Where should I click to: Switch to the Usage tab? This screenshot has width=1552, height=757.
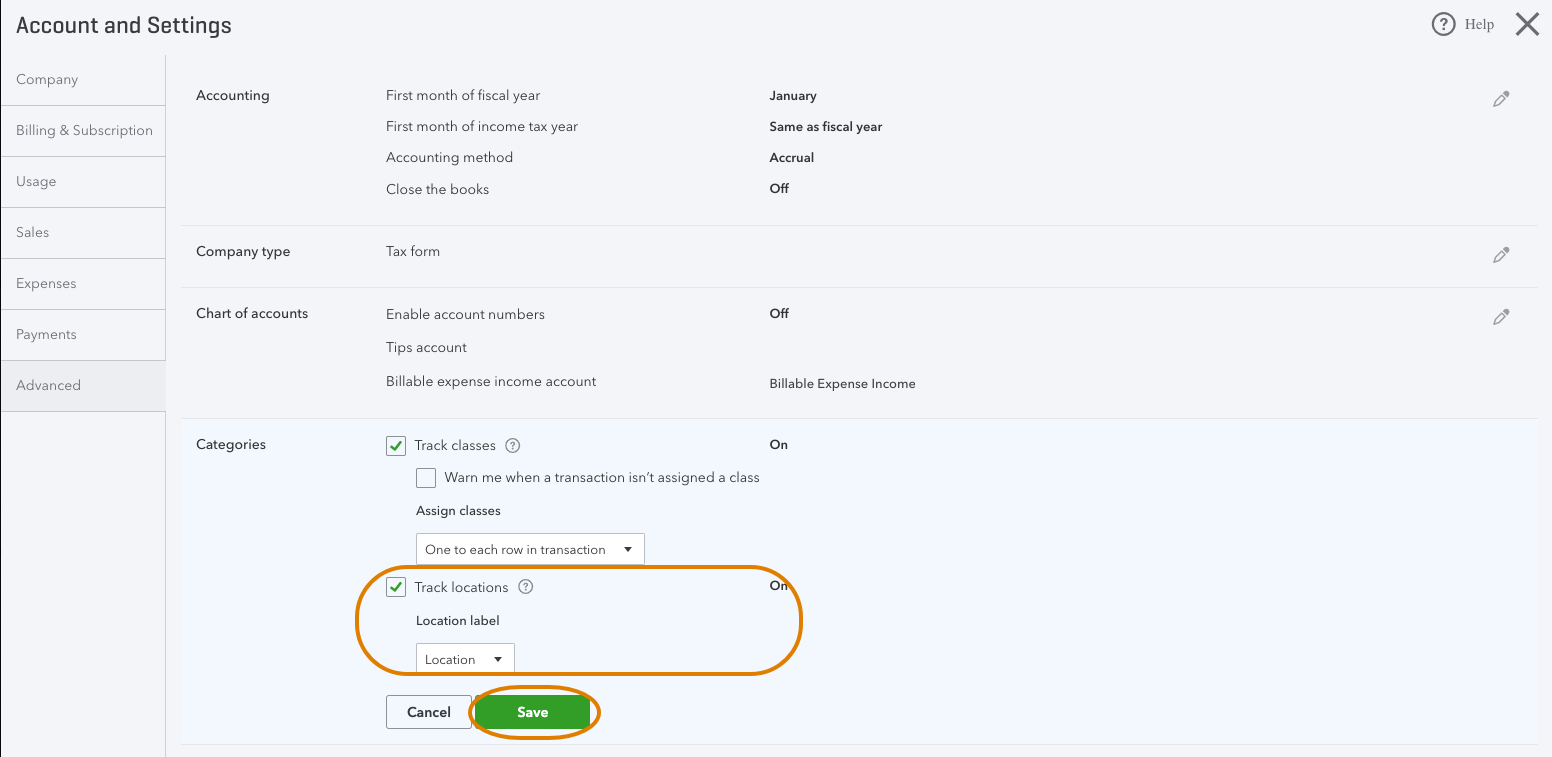83,182
